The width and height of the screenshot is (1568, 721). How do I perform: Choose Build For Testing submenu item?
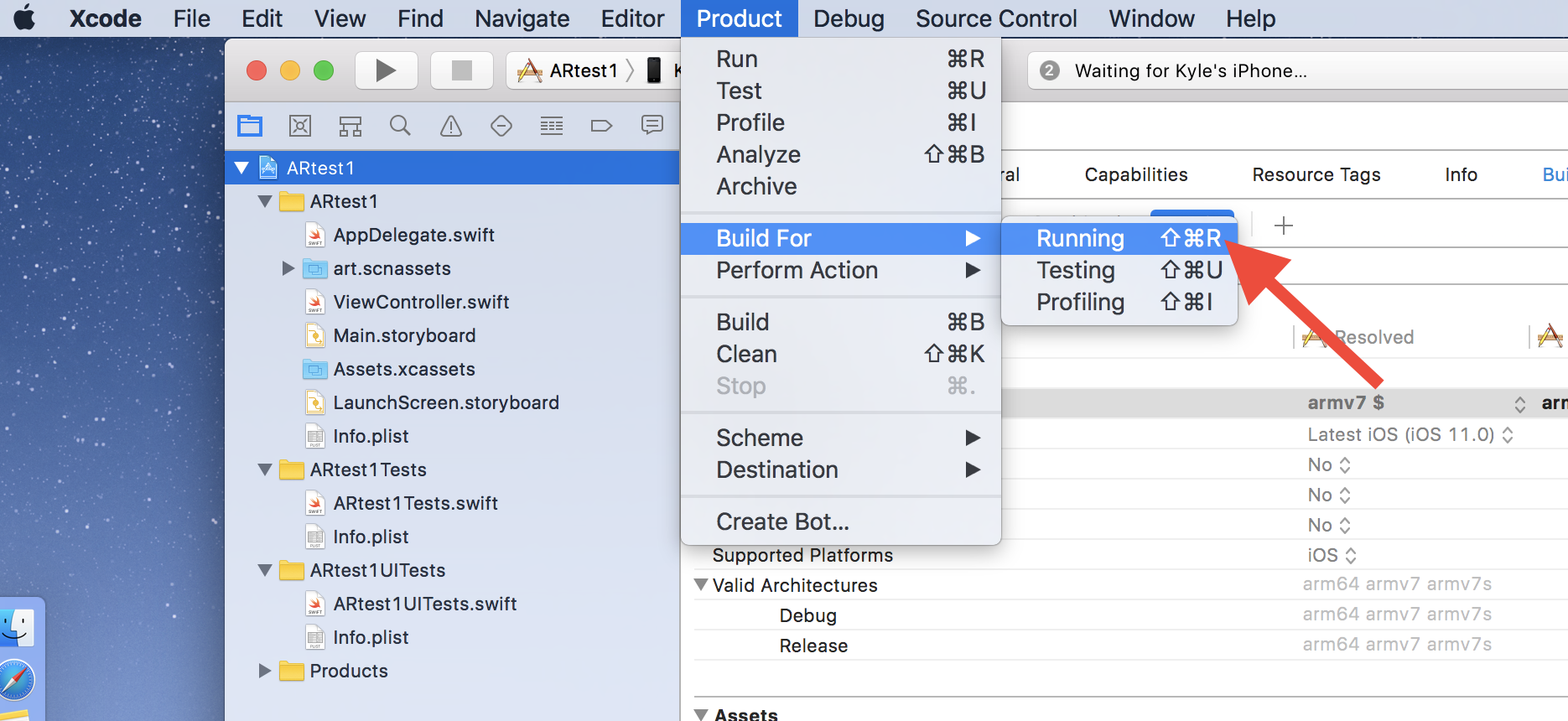point(1119,270)
